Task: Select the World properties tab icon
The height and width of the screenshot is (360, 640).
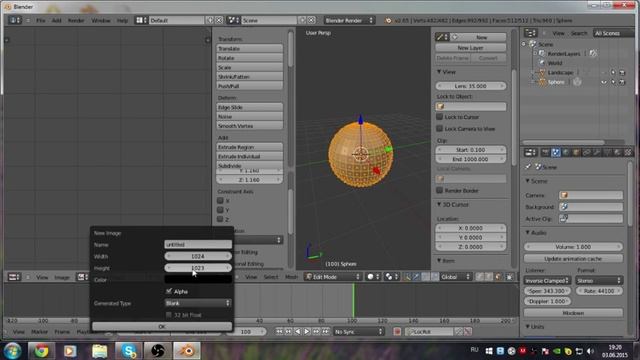Action: (566, 152)
